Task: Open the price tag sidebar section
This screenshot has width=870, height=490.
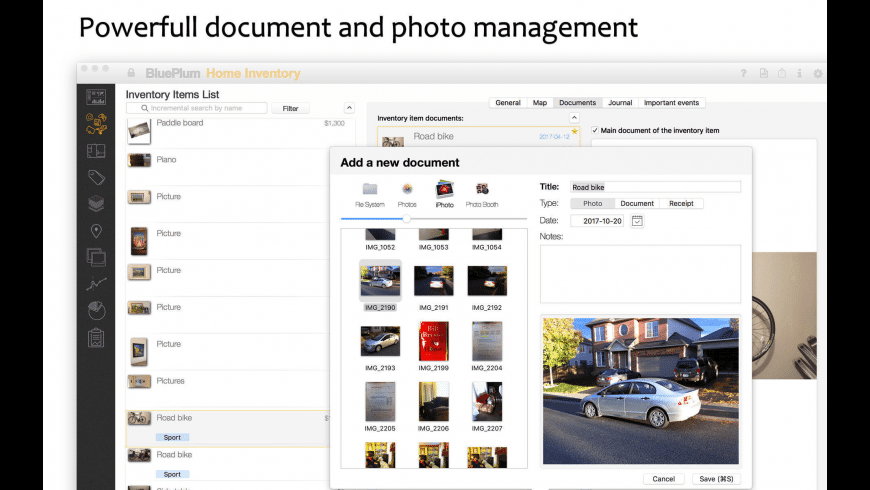Action: 97,178
